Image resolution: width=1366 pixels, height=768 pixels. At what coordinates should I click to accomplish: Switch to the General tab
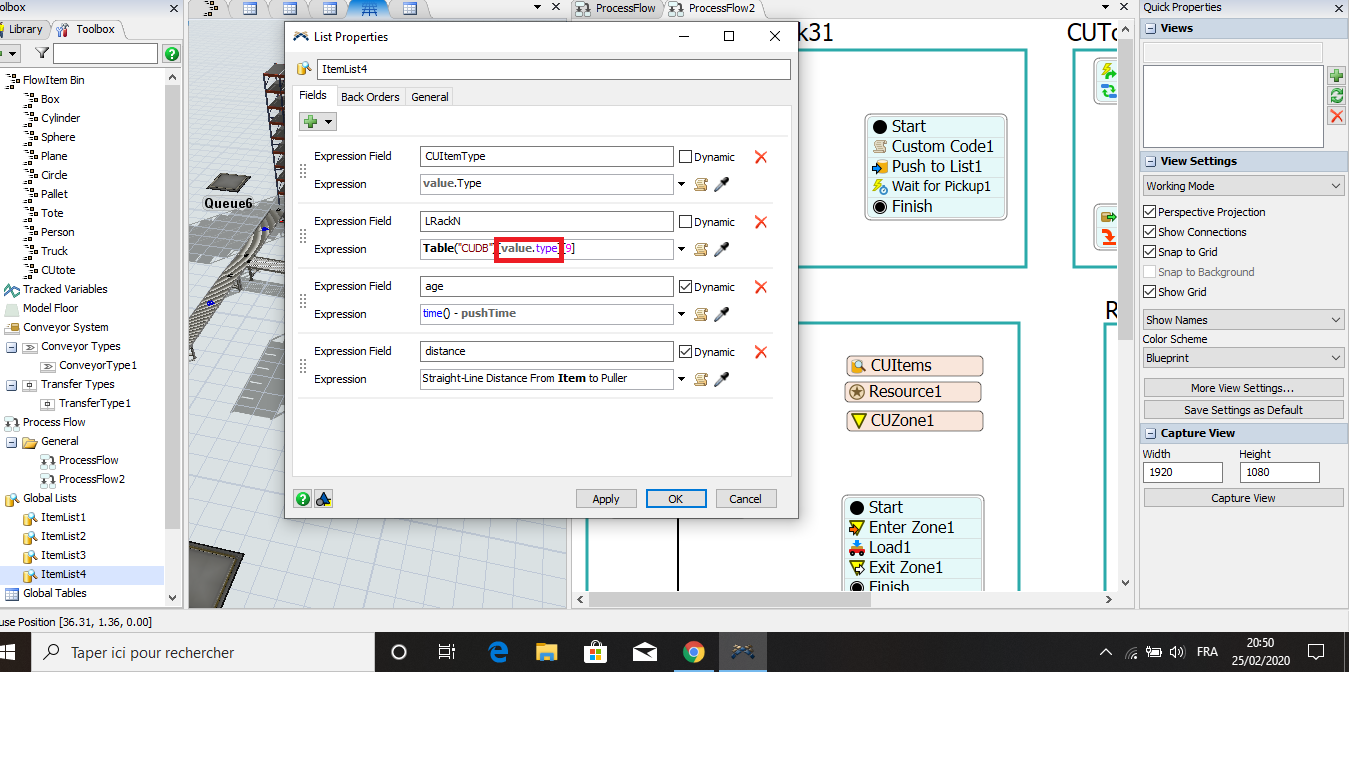pyautogui.click(x=430, y=97)
